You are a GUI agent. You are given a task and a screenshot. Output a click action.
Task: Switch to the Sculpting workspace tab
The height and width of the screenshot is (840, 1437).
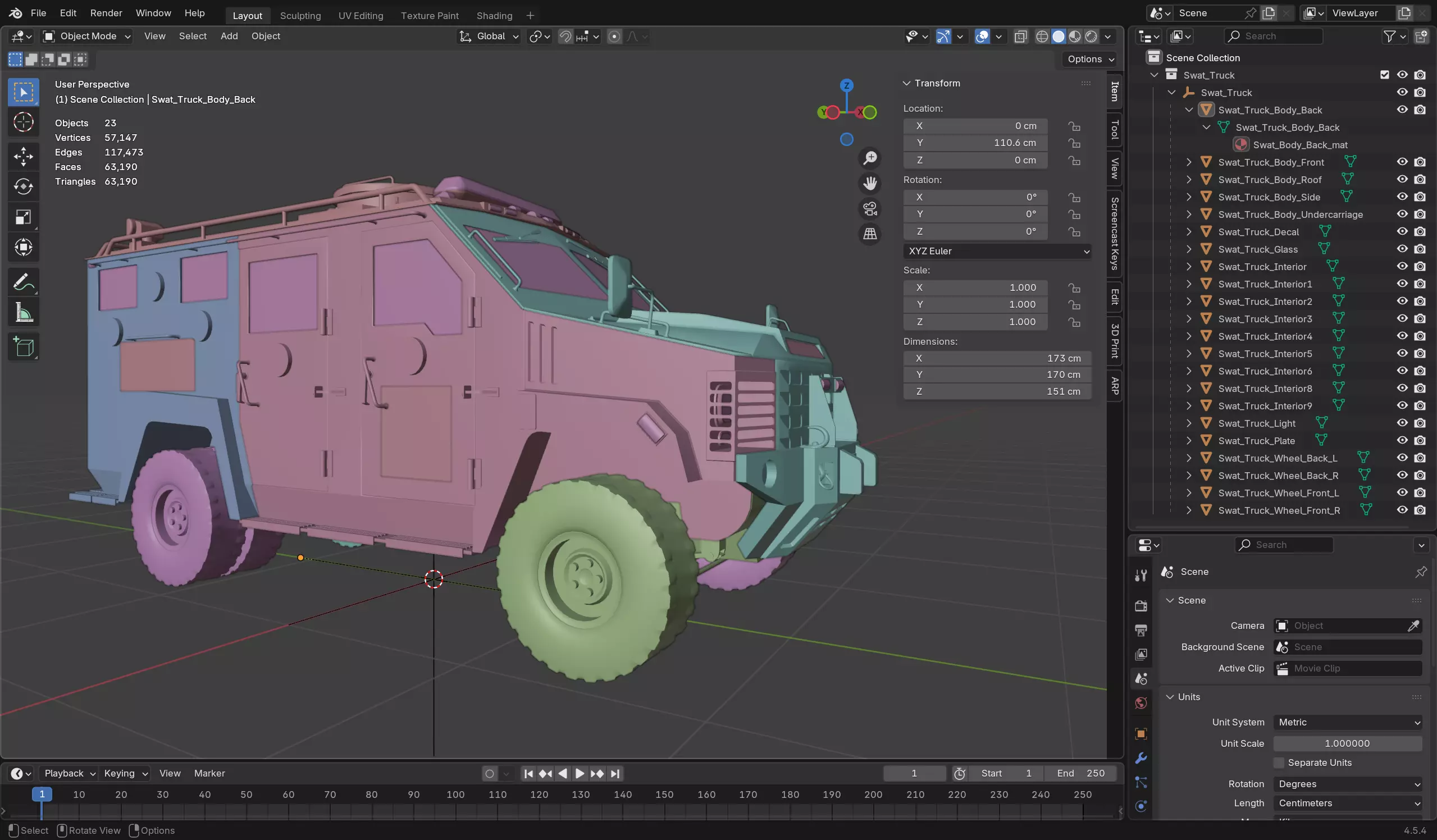(x=300, y=15)
